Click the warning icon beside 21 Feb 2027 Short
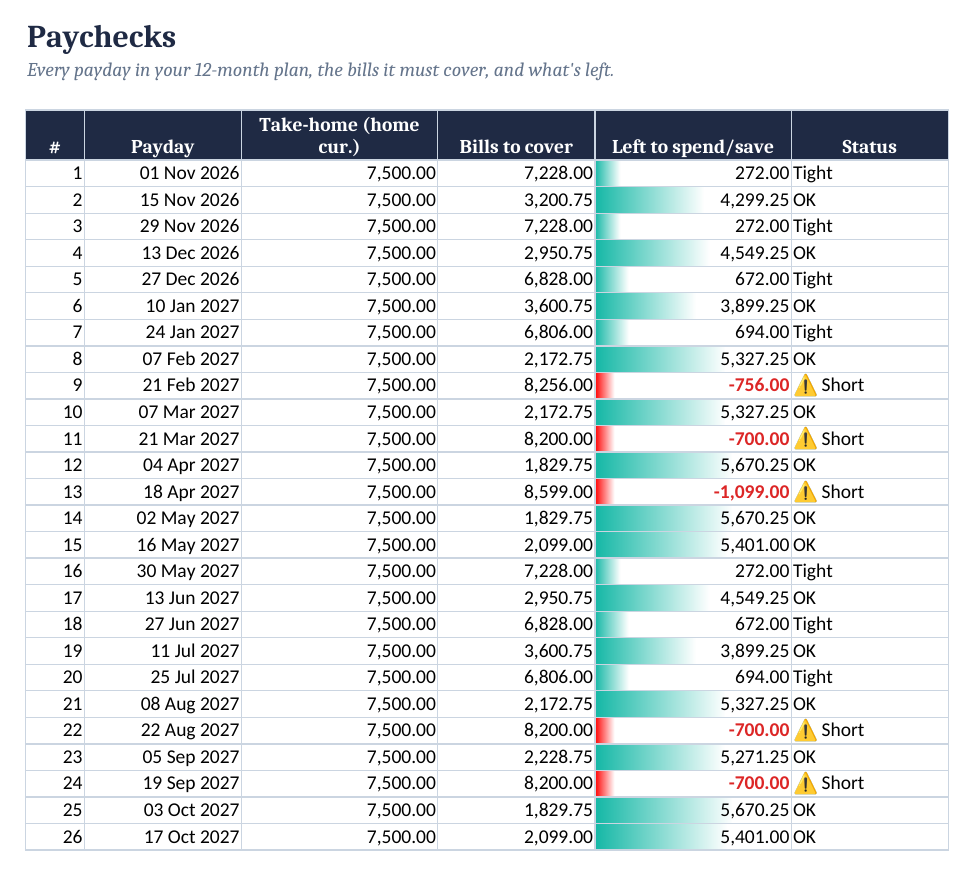The width and height of the screenshot is (973, 875). click(805, 385)
